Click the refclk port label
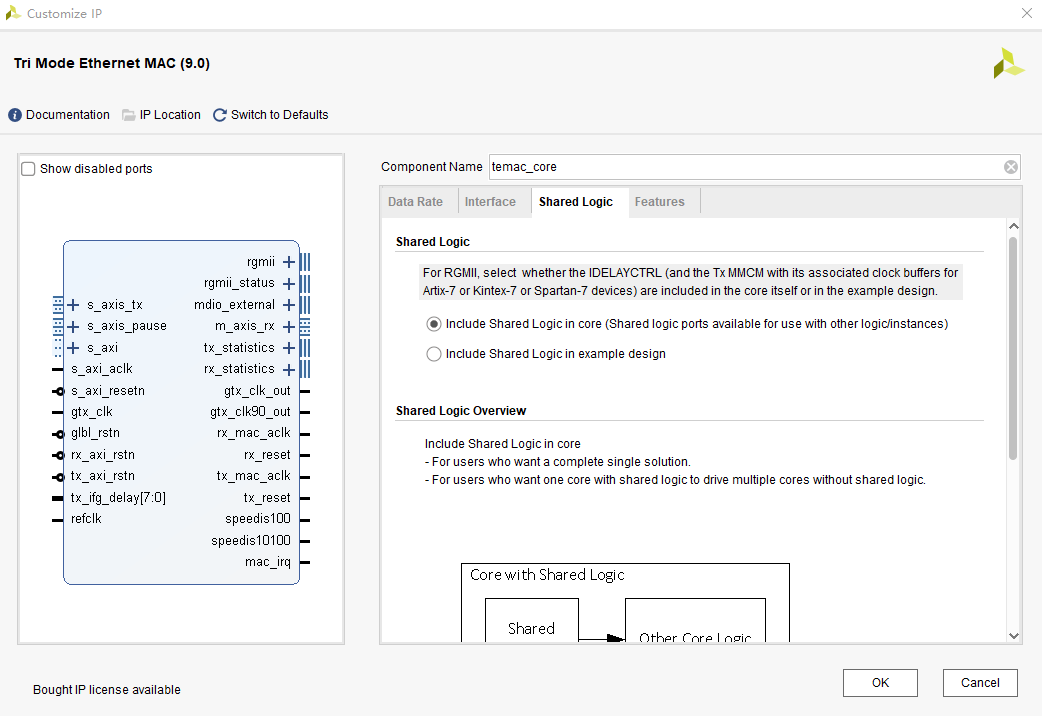The image size is (1042, 716). [x=86, y=519]
